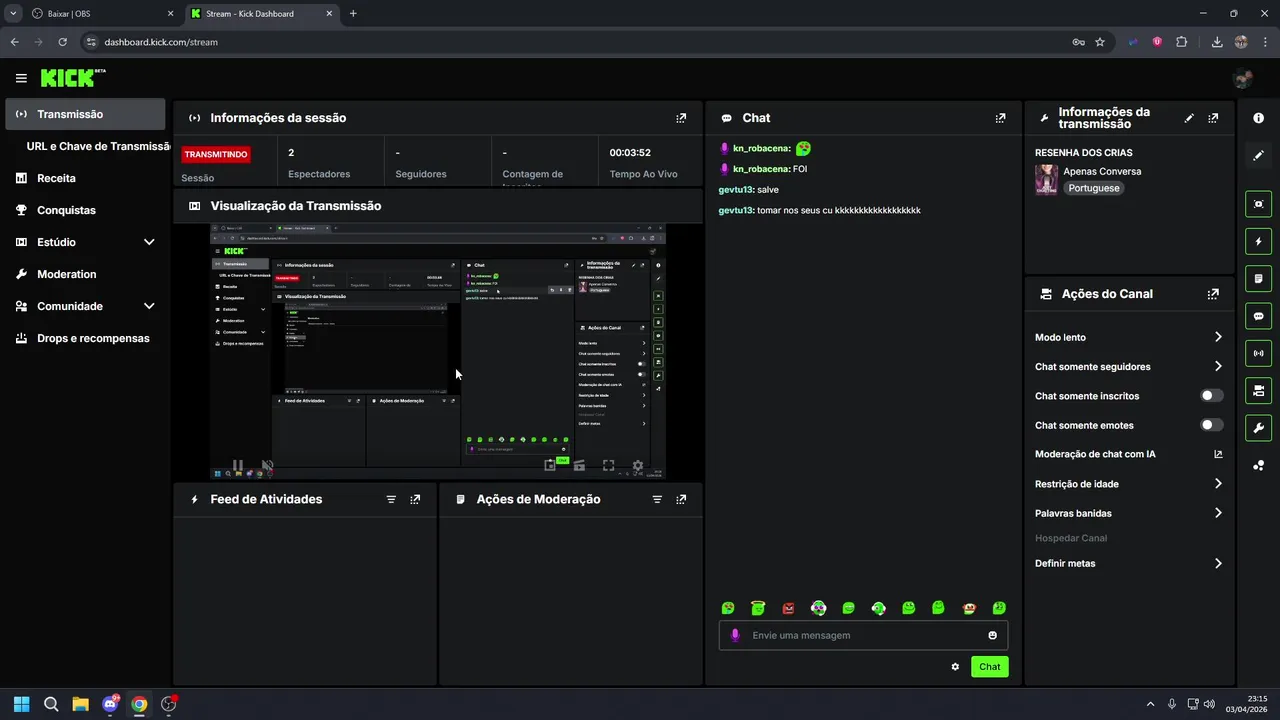Toggle Chat somente emotes switch

coord(1211,425)
